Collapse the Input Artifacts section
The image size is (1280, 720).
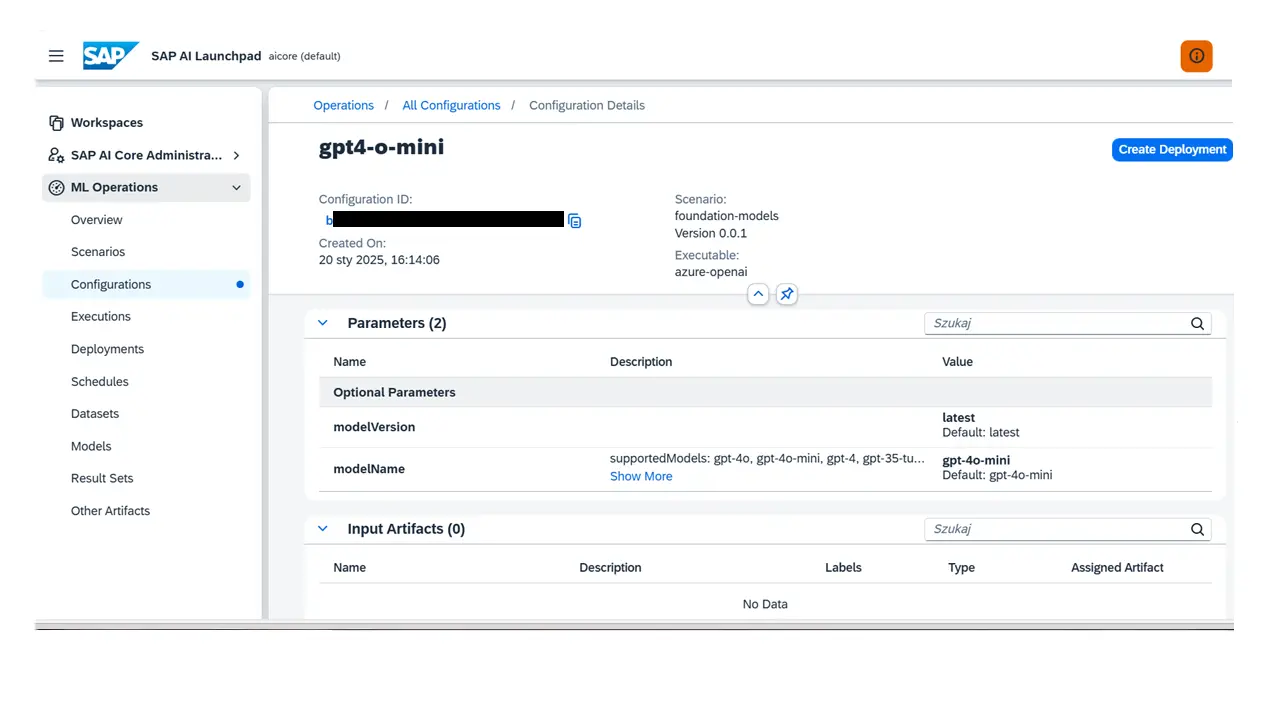pos(322,528)
